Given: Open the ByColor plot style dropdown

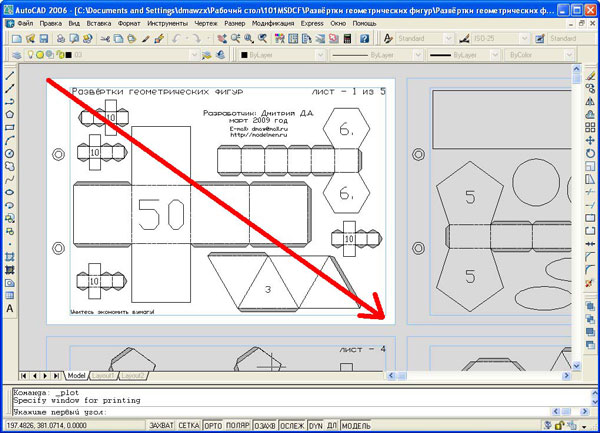Looking at the screenshot, I should (569, 55).
